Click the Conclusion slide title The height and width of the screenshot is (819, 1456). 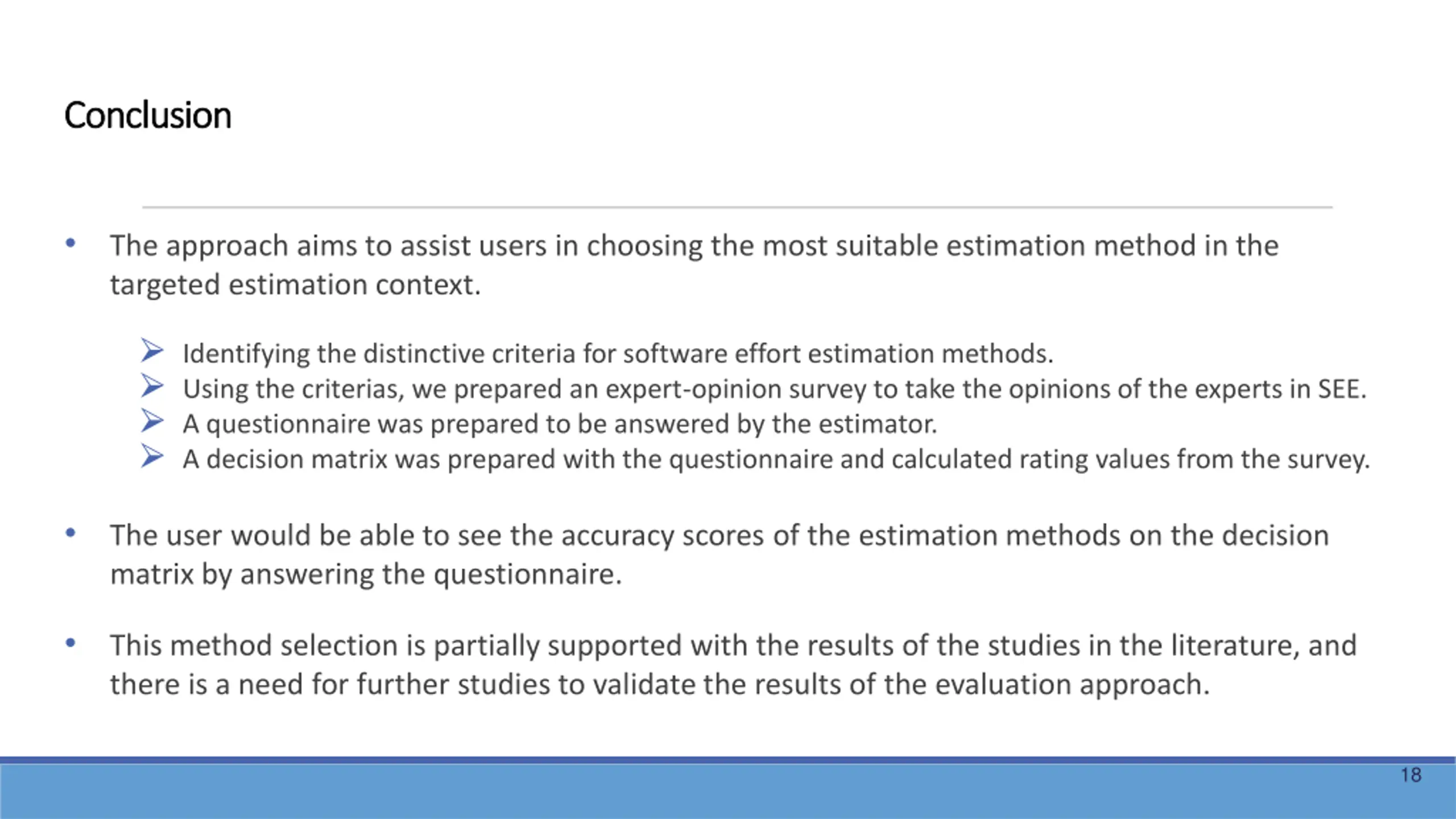pyautogui.click(x=148, y=115)
